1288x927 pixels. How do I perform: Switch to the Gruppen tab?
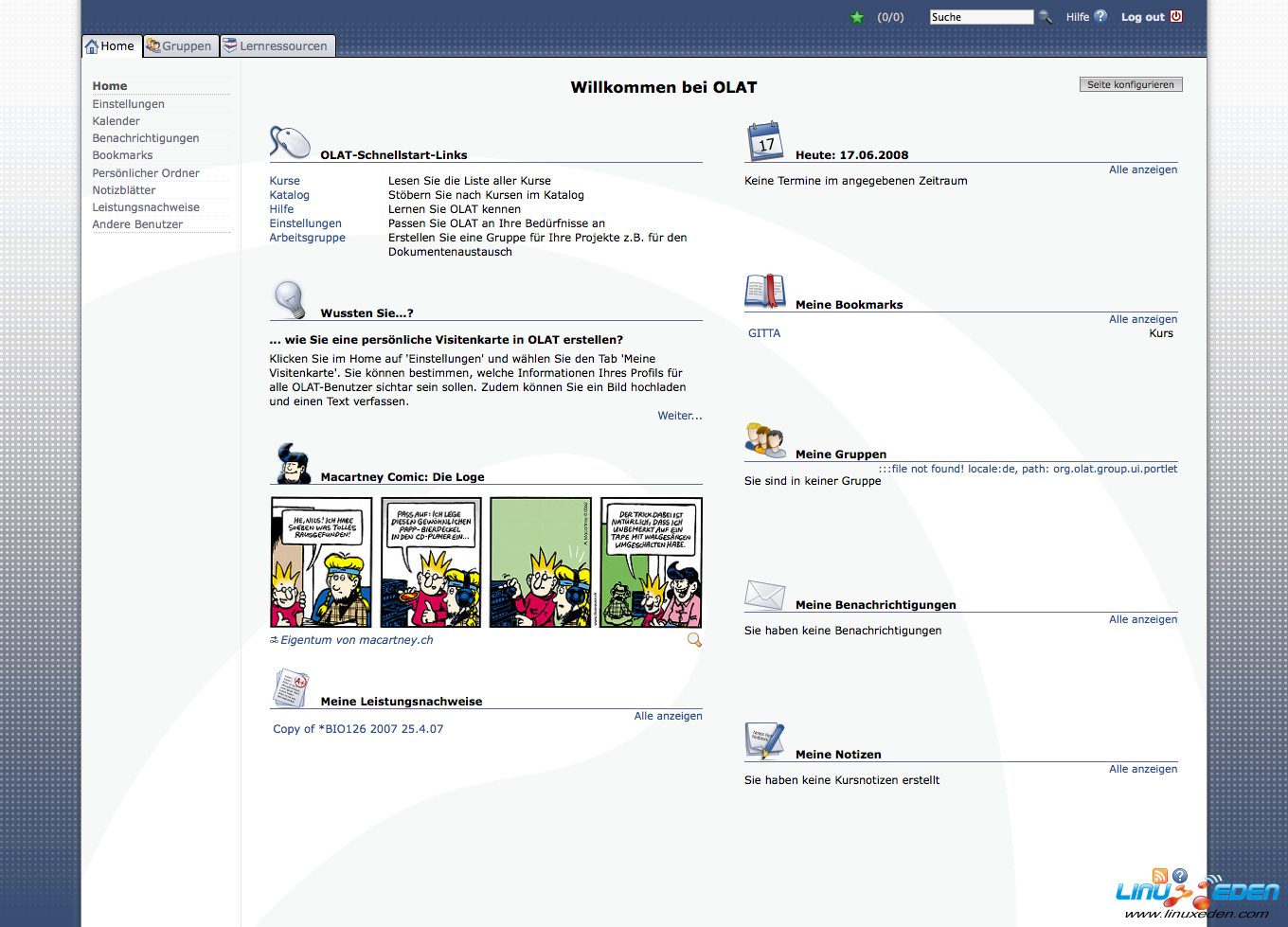180,45
